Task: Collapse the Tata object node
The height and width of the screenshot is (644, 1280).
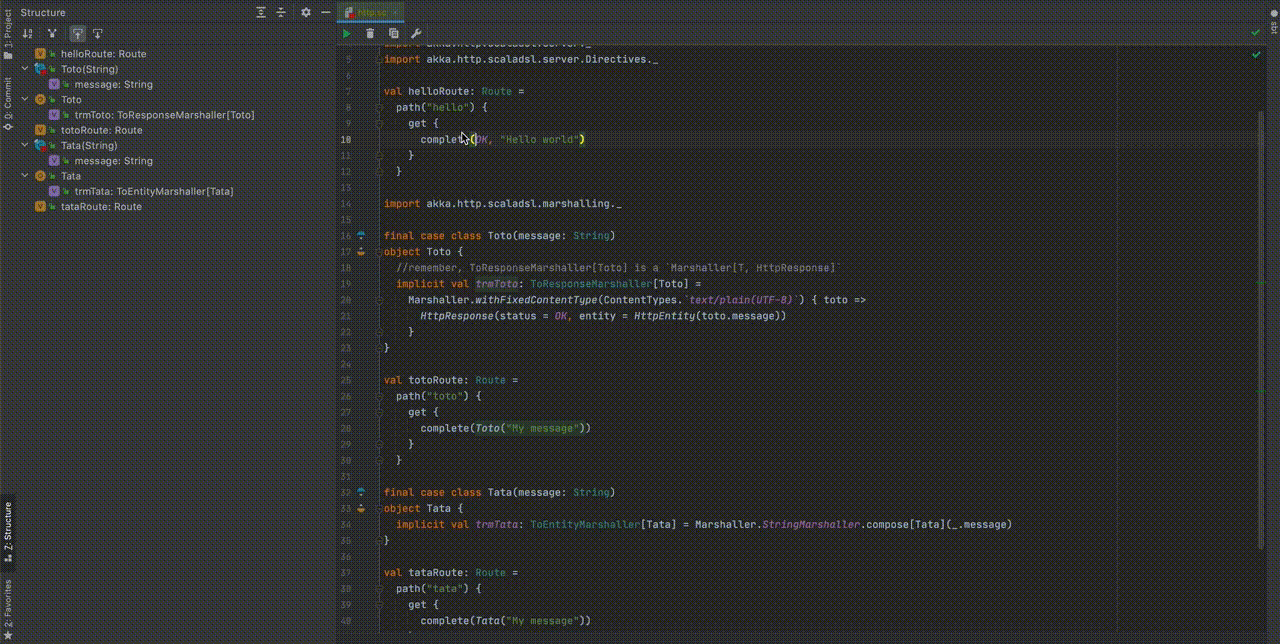Action: [24, 176]
